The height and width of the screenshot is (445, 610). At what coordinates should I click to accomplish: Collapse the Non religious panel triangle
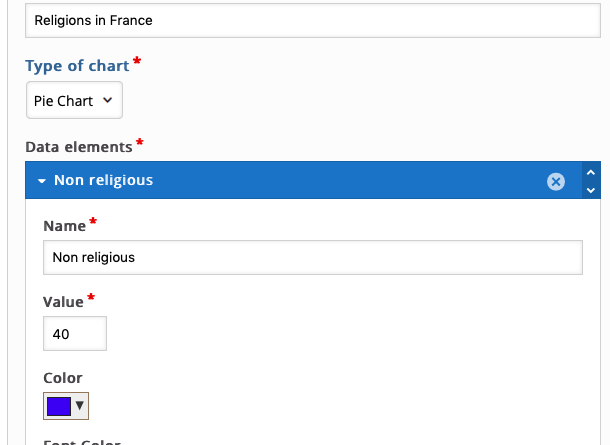click(42, 181)
